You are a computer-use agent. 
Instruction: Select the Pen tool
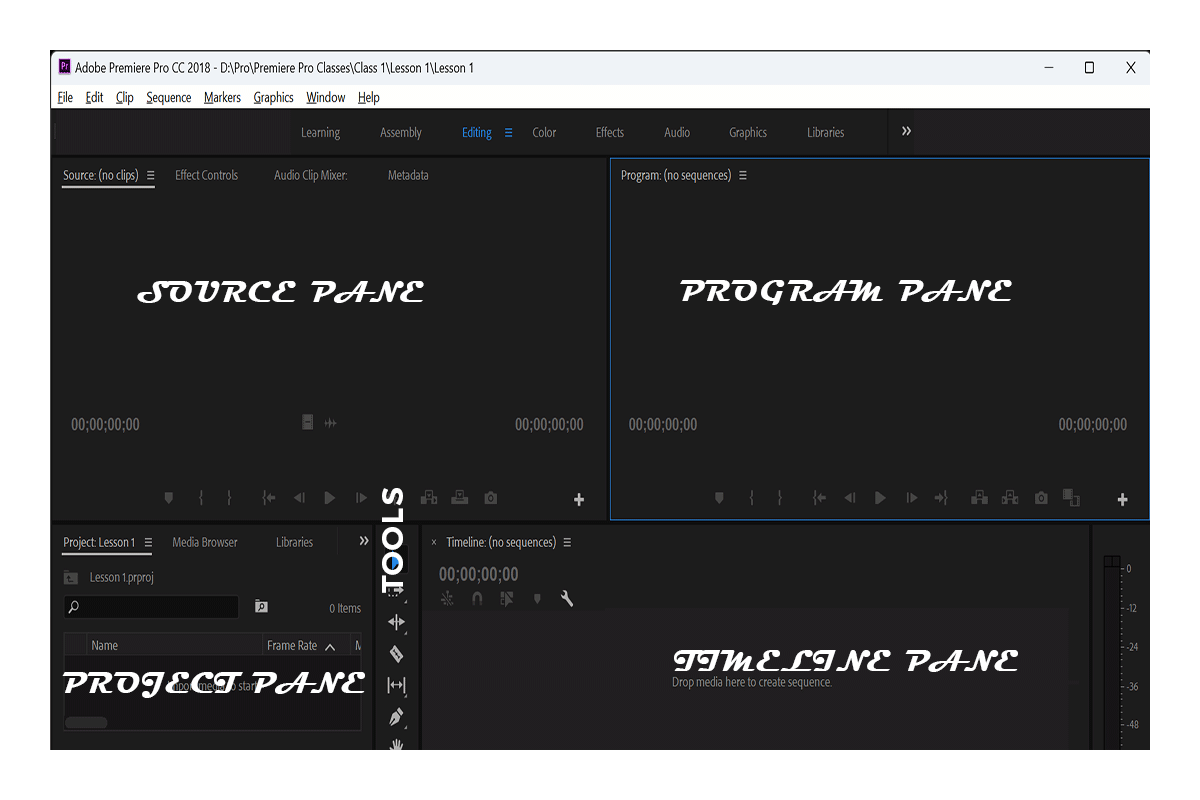pyautogui.click(x=396, y=717)
